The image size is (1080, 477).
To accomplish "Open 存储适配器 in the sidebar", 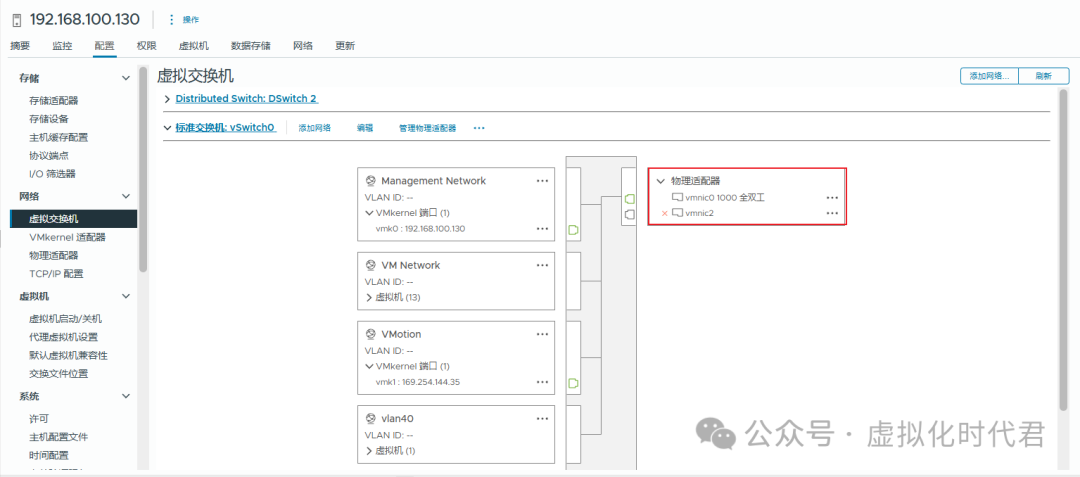I will pyautogui.click(x=54, y=100).
